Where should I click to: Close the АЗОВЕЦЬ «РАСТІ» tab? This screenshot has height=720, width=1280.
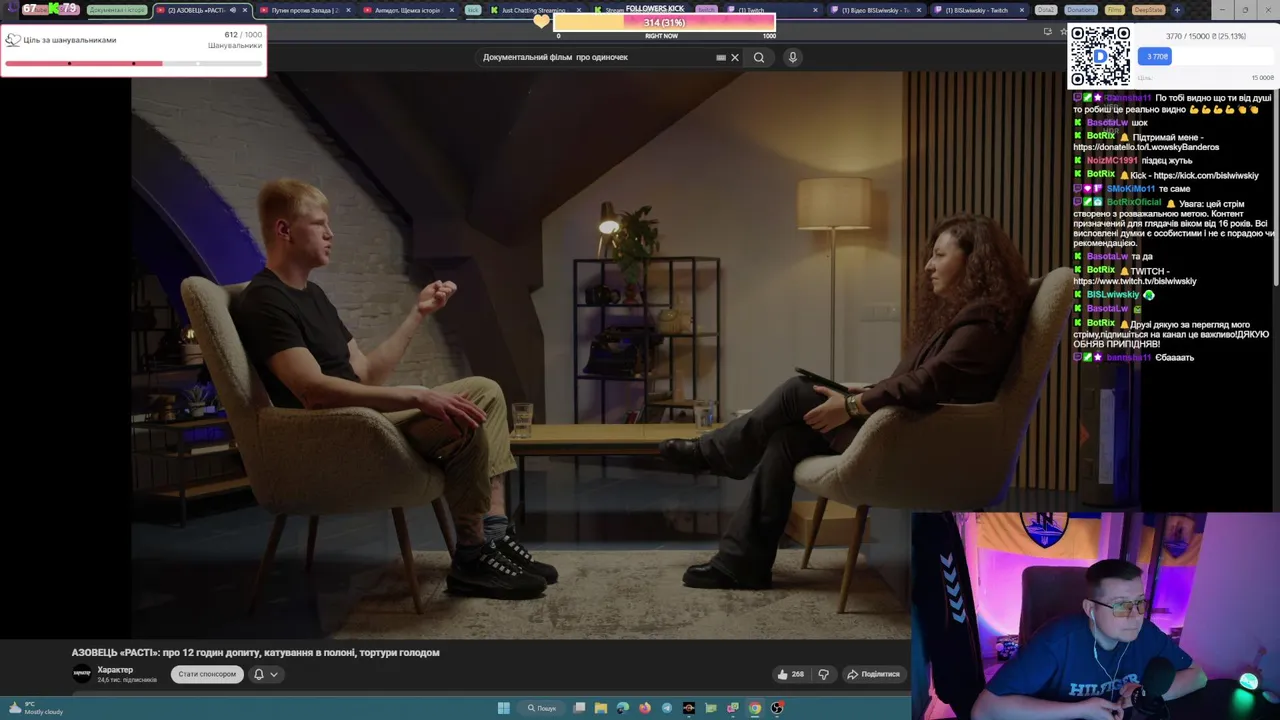coord(244,10)
